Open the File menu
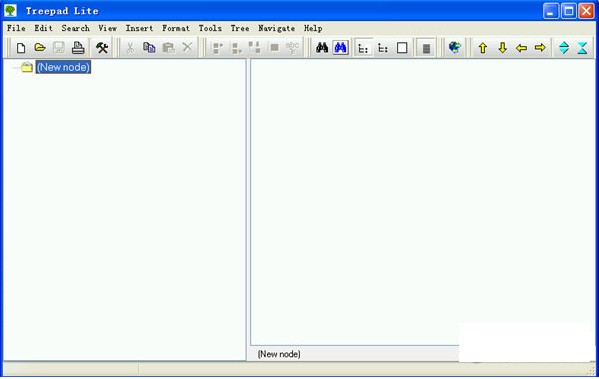The width and height of the screenshot is (599, 379). point(16,28)
